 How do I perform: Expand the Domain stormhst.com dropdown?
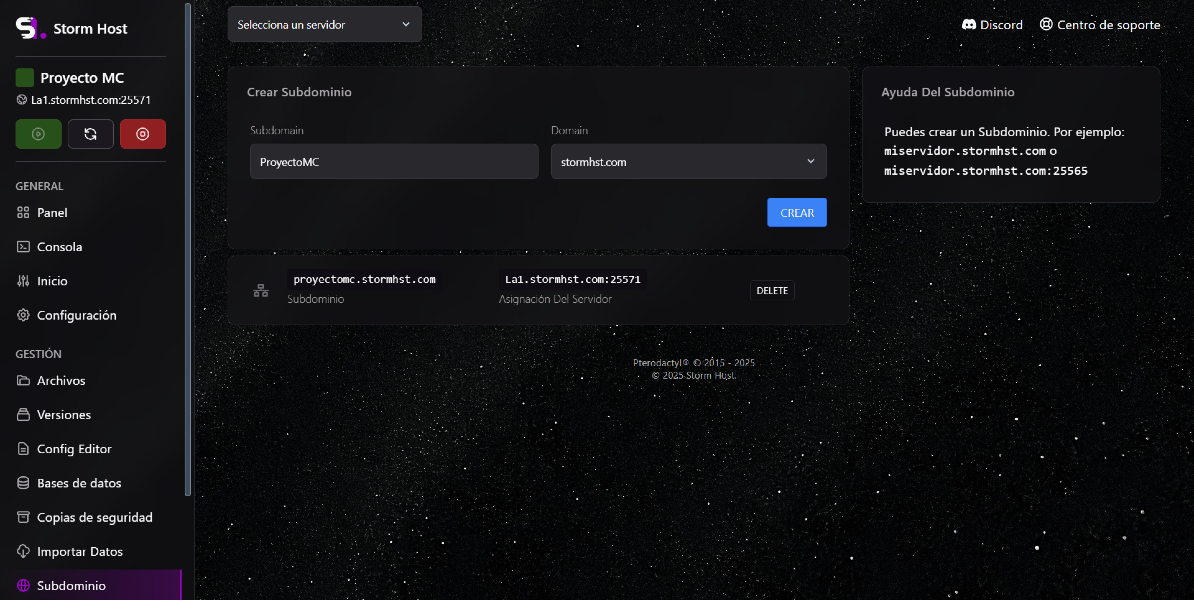pyautogui.click(x=688, y=162)
